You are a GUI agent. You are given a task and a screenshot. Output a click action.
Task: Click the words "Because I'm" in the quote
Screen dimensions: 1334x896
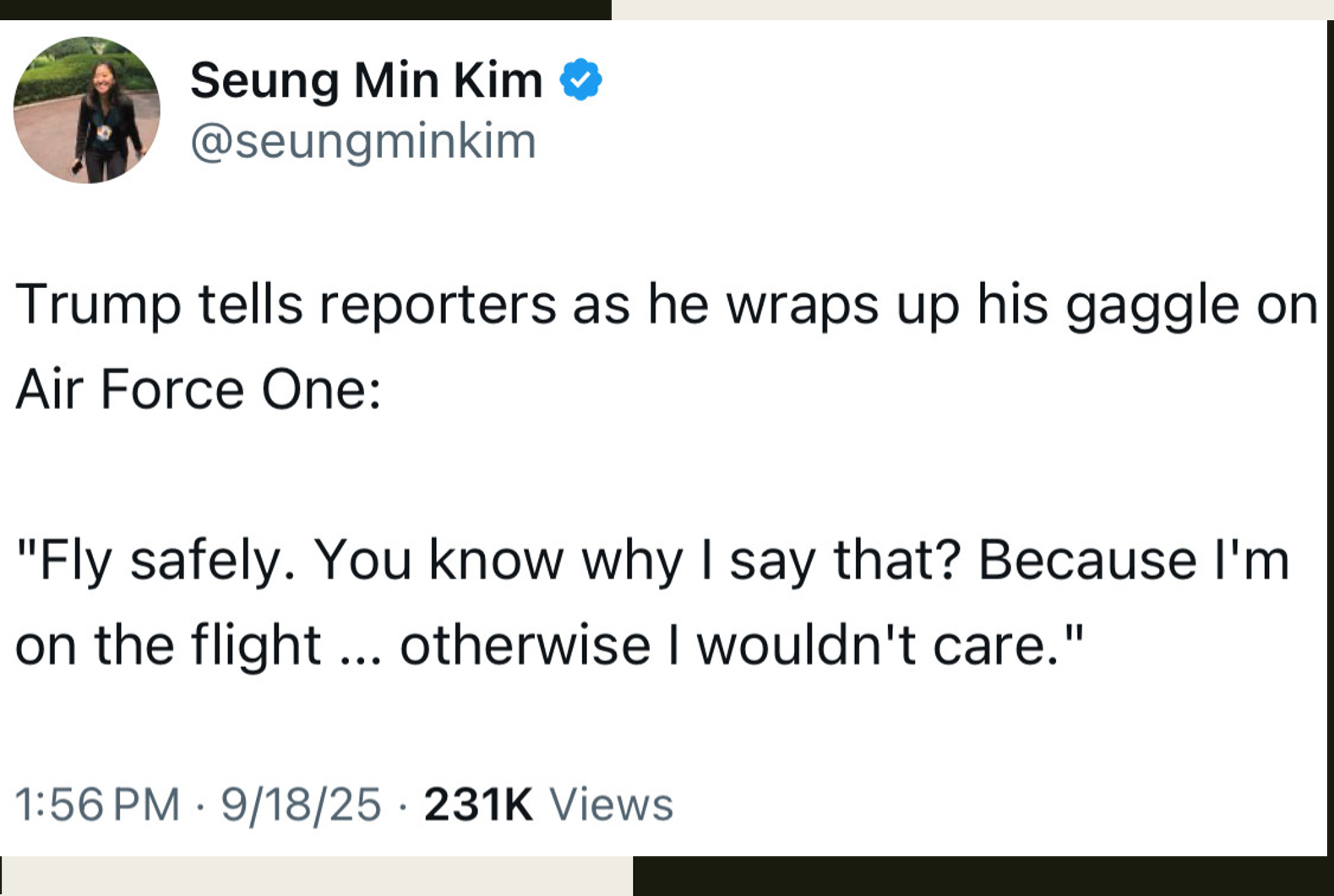(1134, 561)
